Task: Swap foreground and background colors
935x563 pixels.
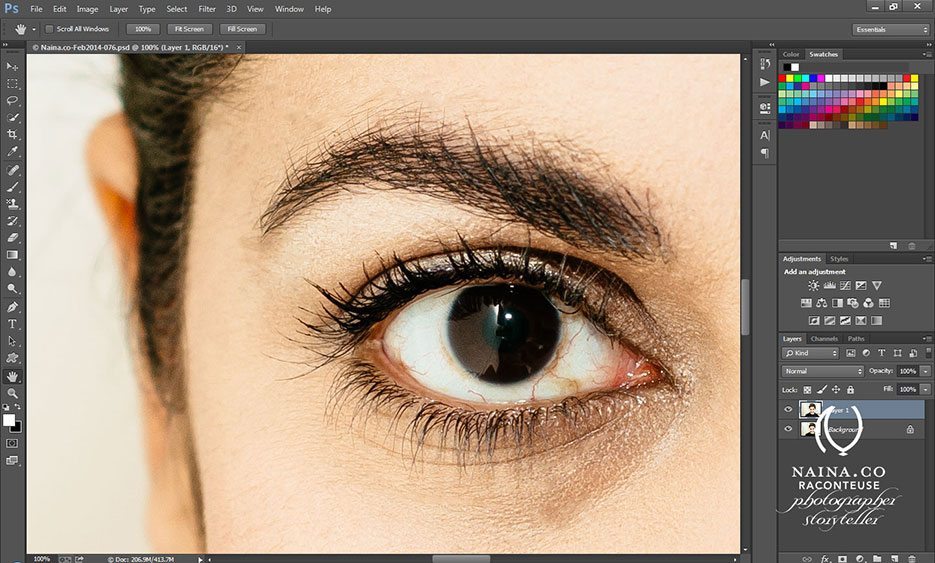Action: coord(18,407)
